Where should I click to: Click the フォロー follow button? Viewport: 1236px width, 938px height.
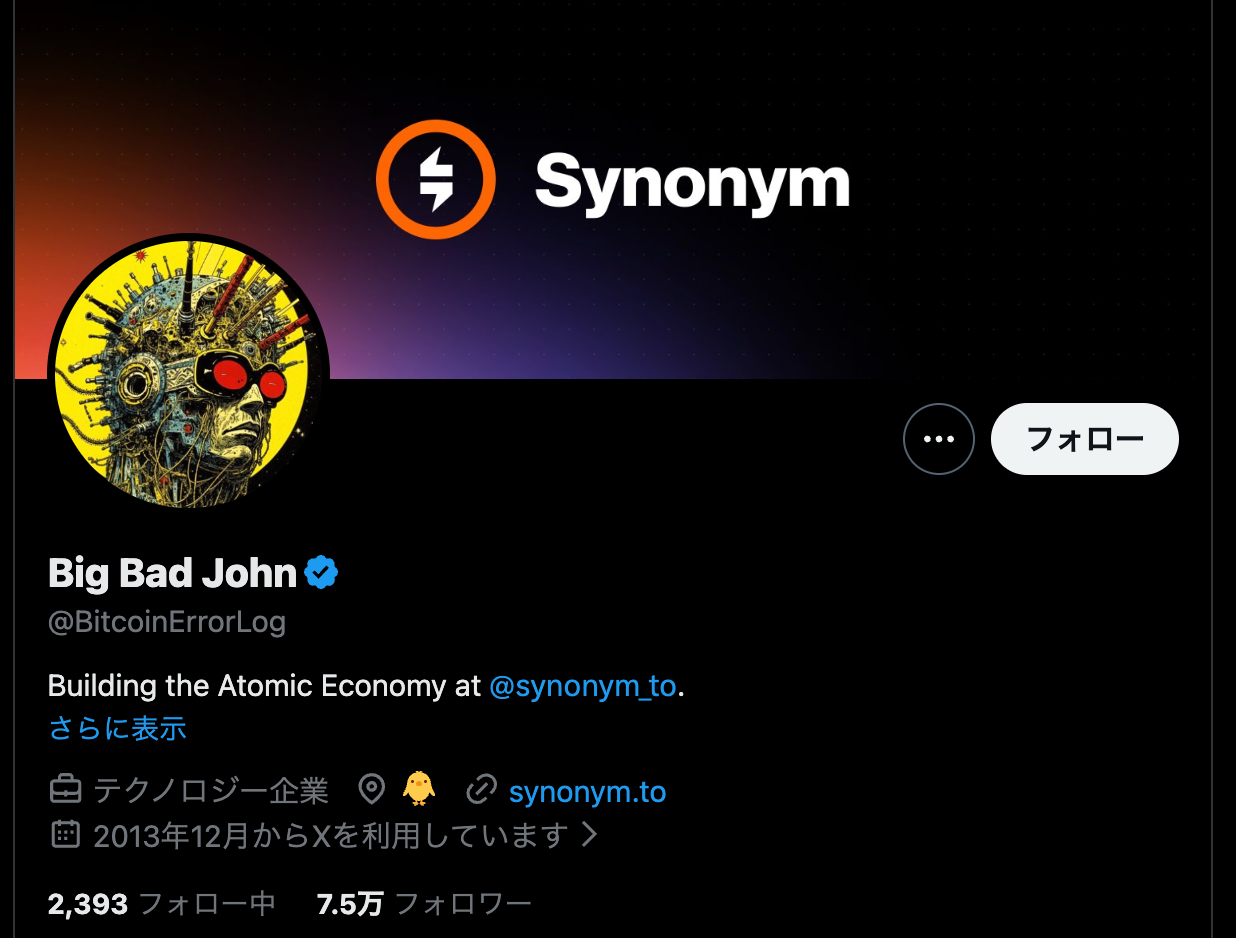(1084, 439)
